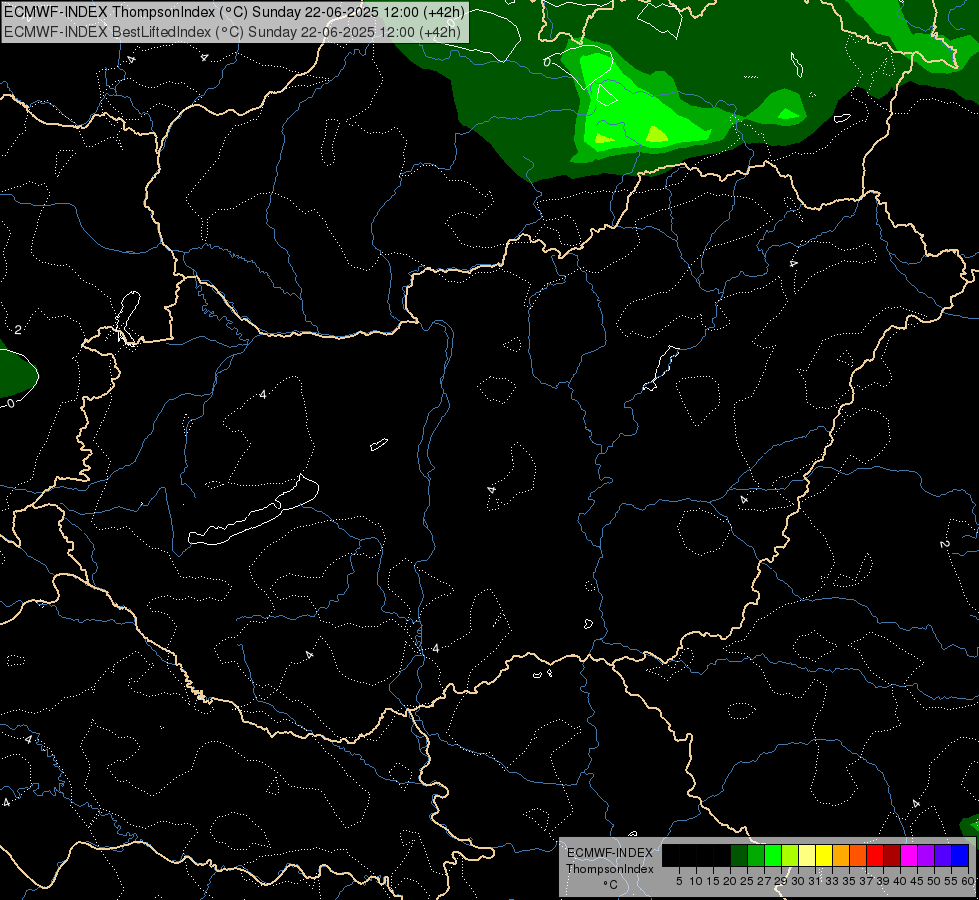Click the legend tick value 15

(x=713, y=881)
